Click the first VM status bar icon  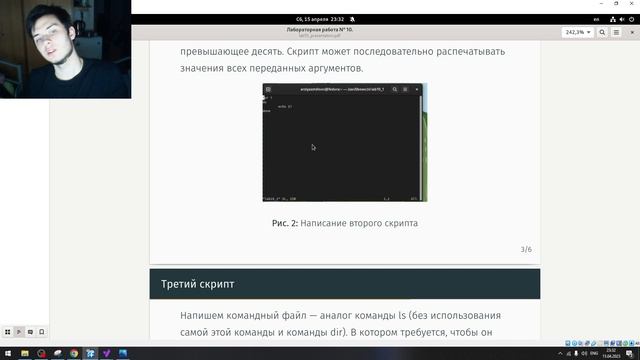[568, 344]
